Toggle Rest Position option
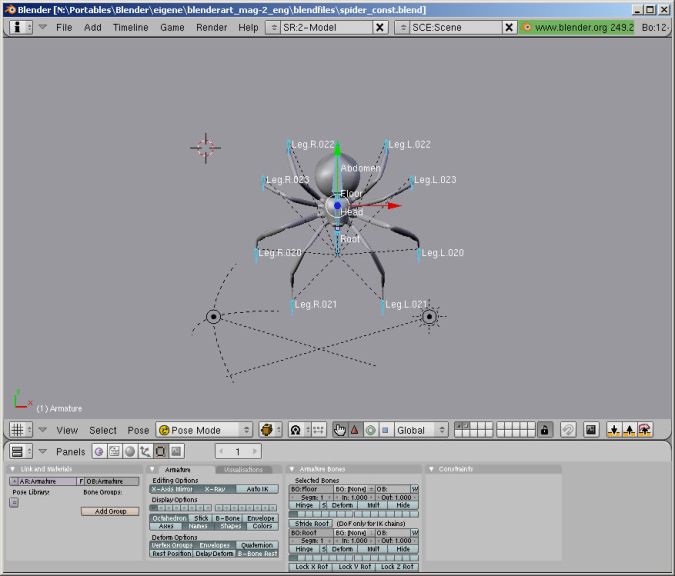Image resolution: width=675 pixels, height=576 pixels. tap(171, 553)
